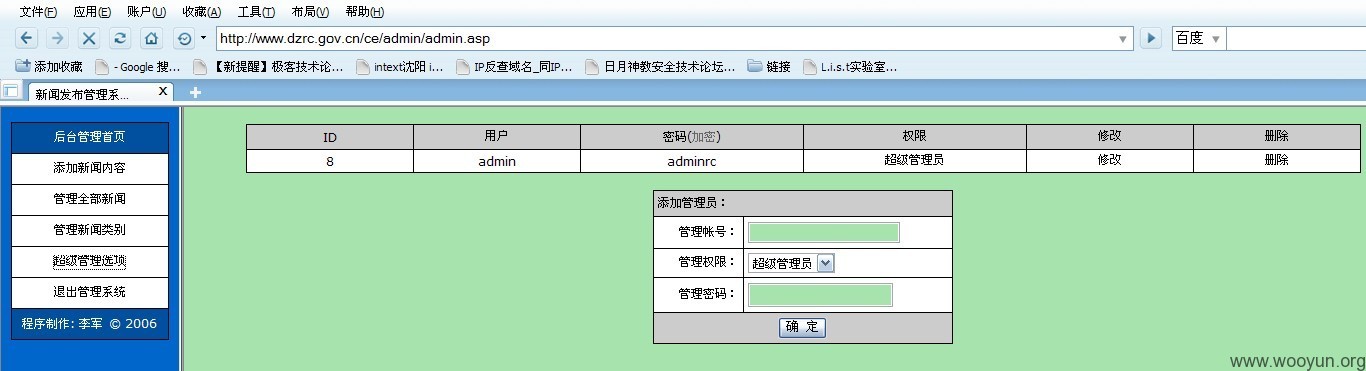Go to the browser home page icon

point(151,38)
